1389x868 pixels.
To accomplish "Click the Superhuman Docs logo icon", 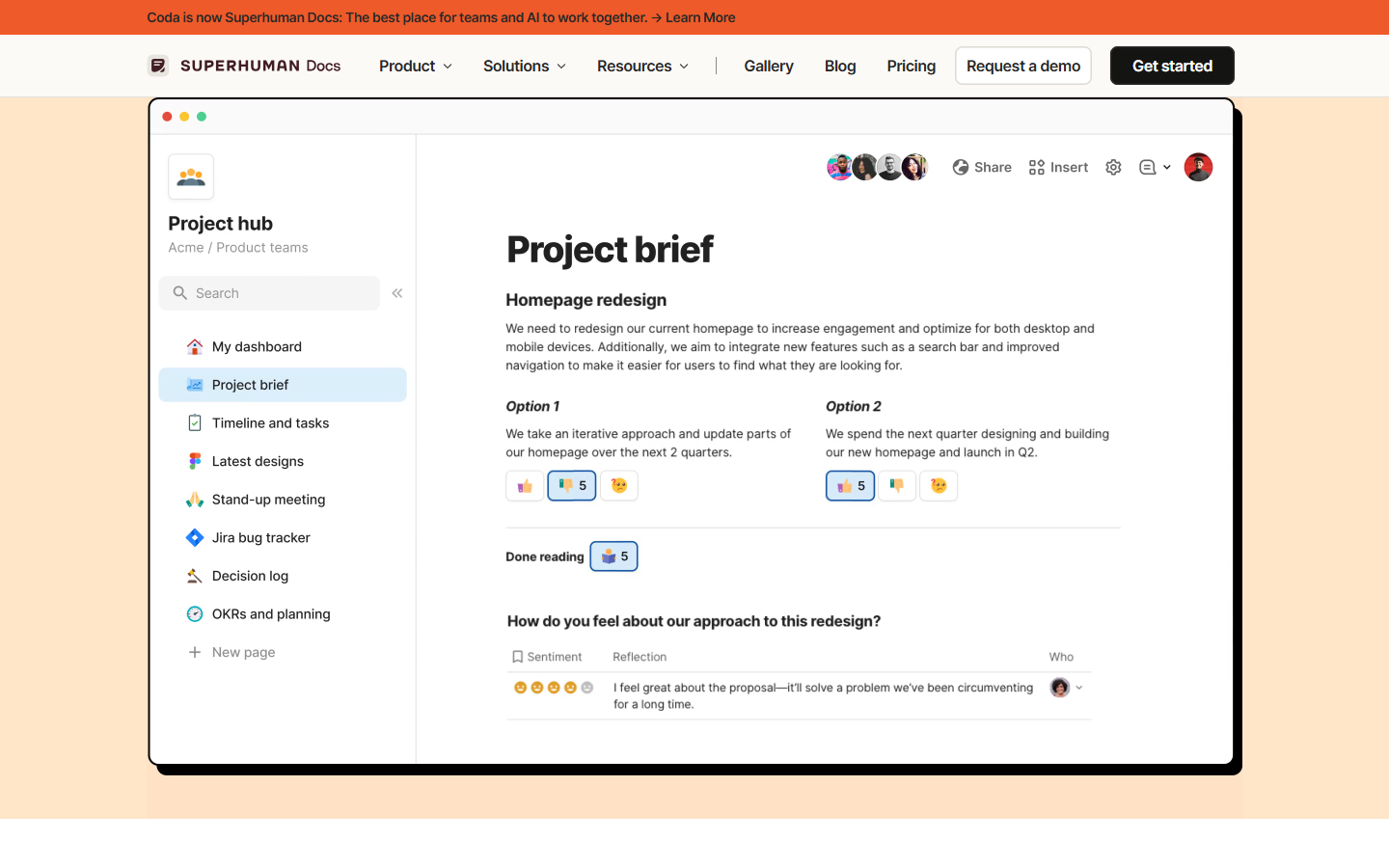I will 158,66.
